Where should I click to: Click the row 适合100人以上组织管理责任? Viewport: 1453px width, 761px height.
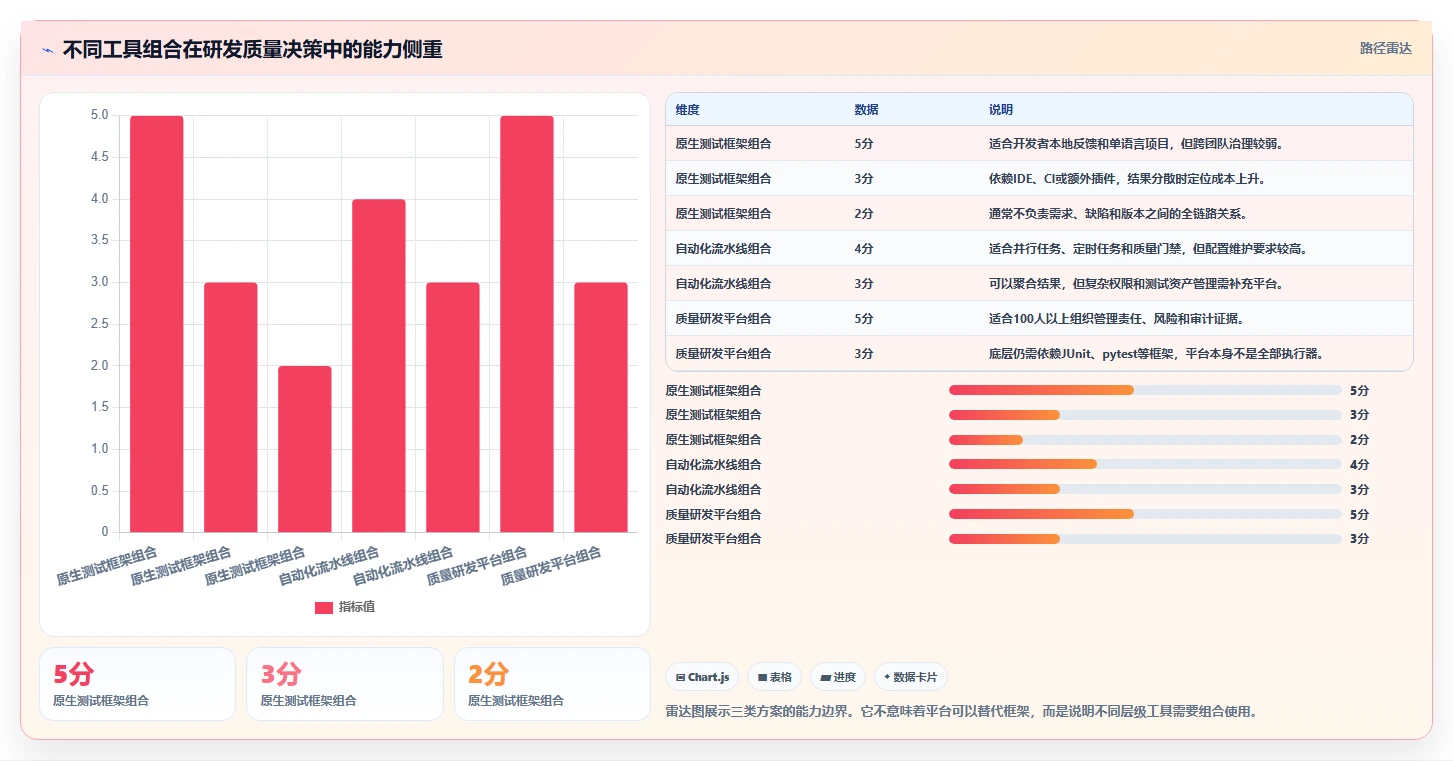coord(1039,318)
